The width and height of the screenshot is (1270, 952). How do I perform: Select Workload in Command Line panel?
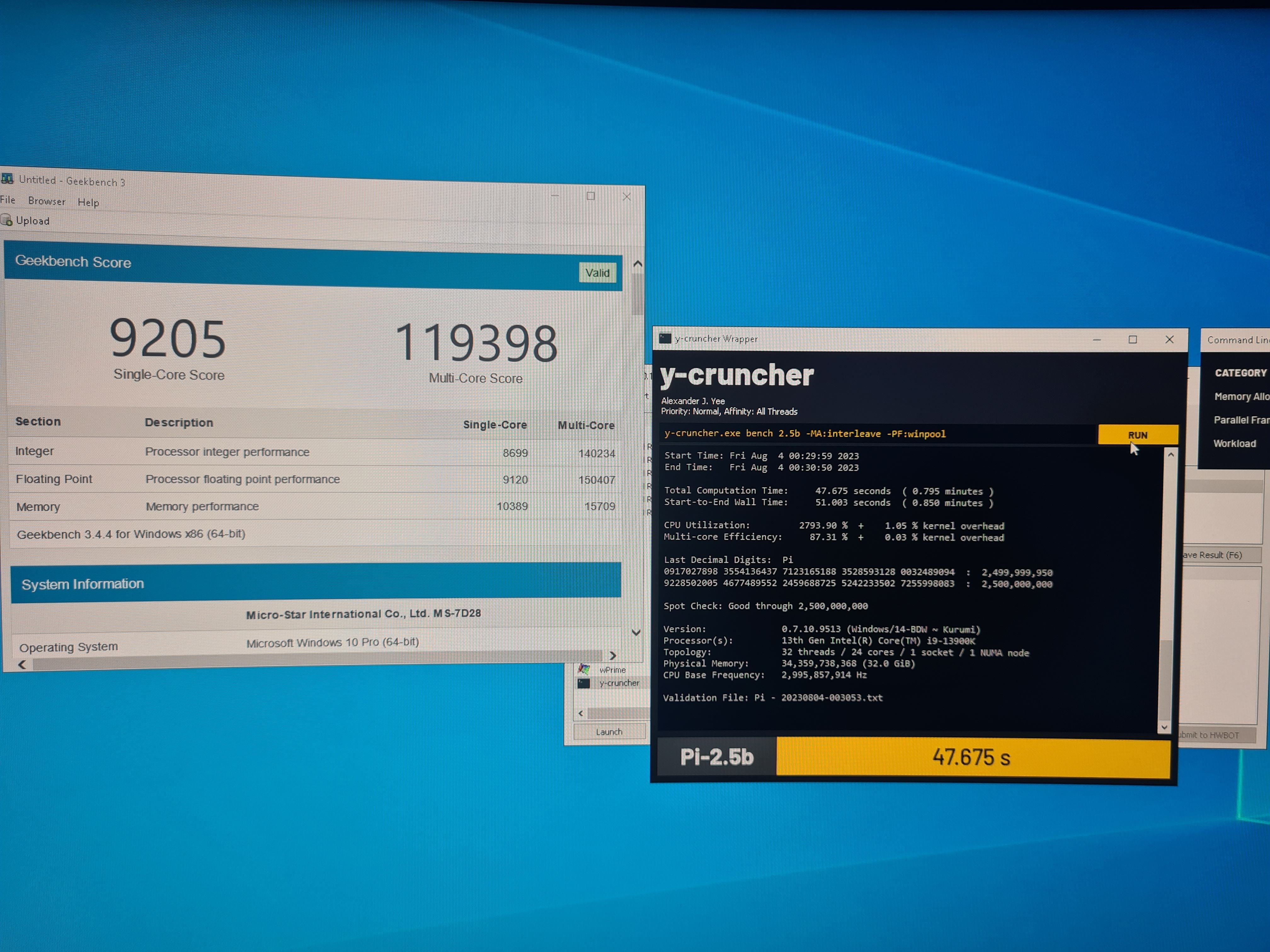coord(1234,444)
